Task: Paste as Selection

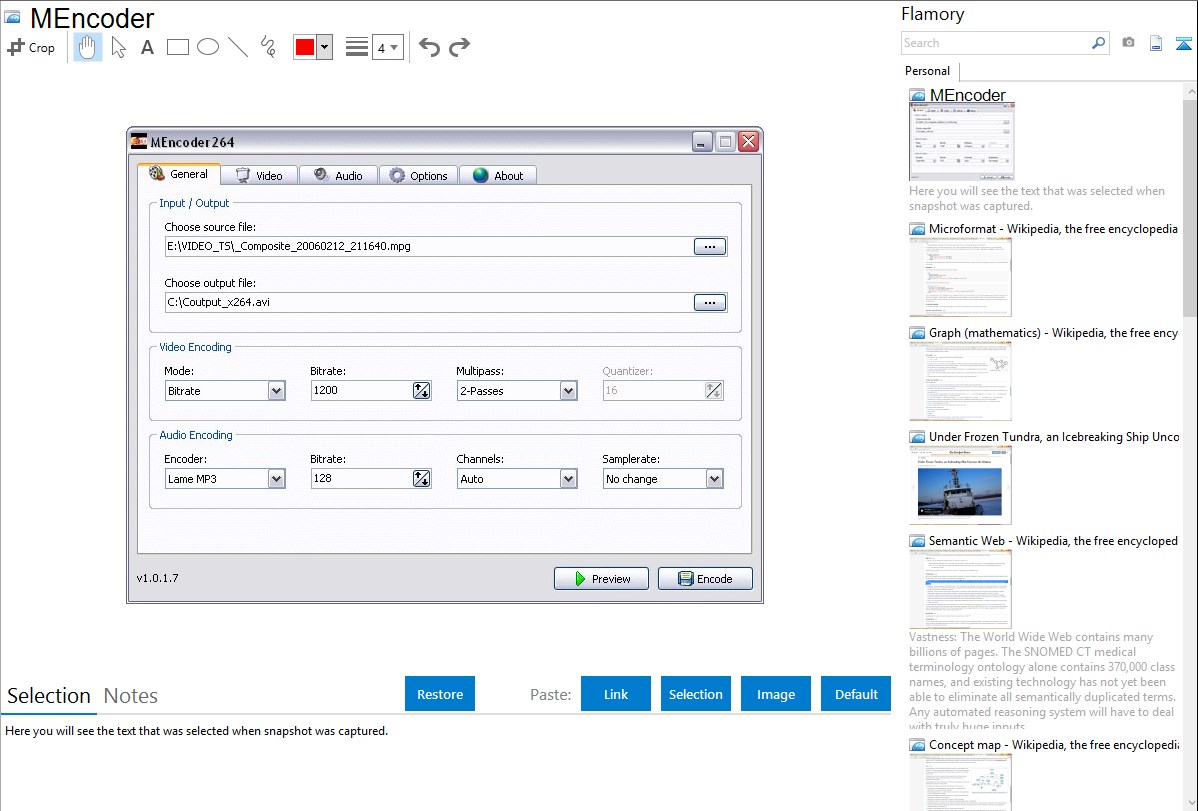Action: point(695,694)
